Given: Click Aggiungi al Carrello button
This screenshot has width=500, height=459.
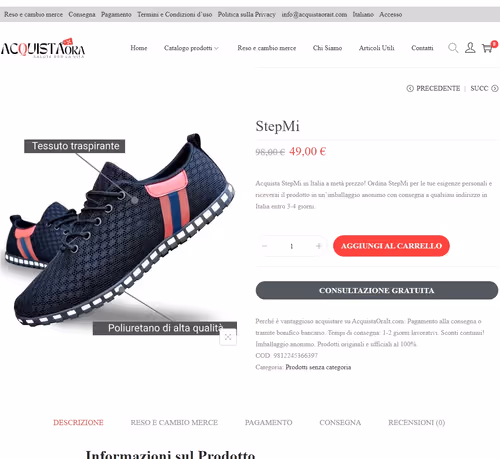Looking at the screenshot, I should click(x=391, y=246).
